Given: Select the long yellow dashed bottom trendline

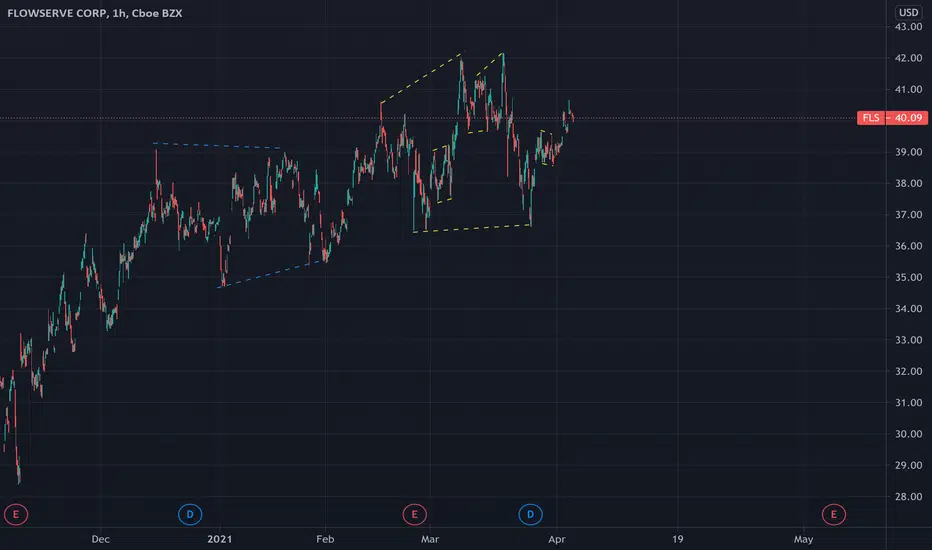Looking at the screenshot, I should coord(472,228).
